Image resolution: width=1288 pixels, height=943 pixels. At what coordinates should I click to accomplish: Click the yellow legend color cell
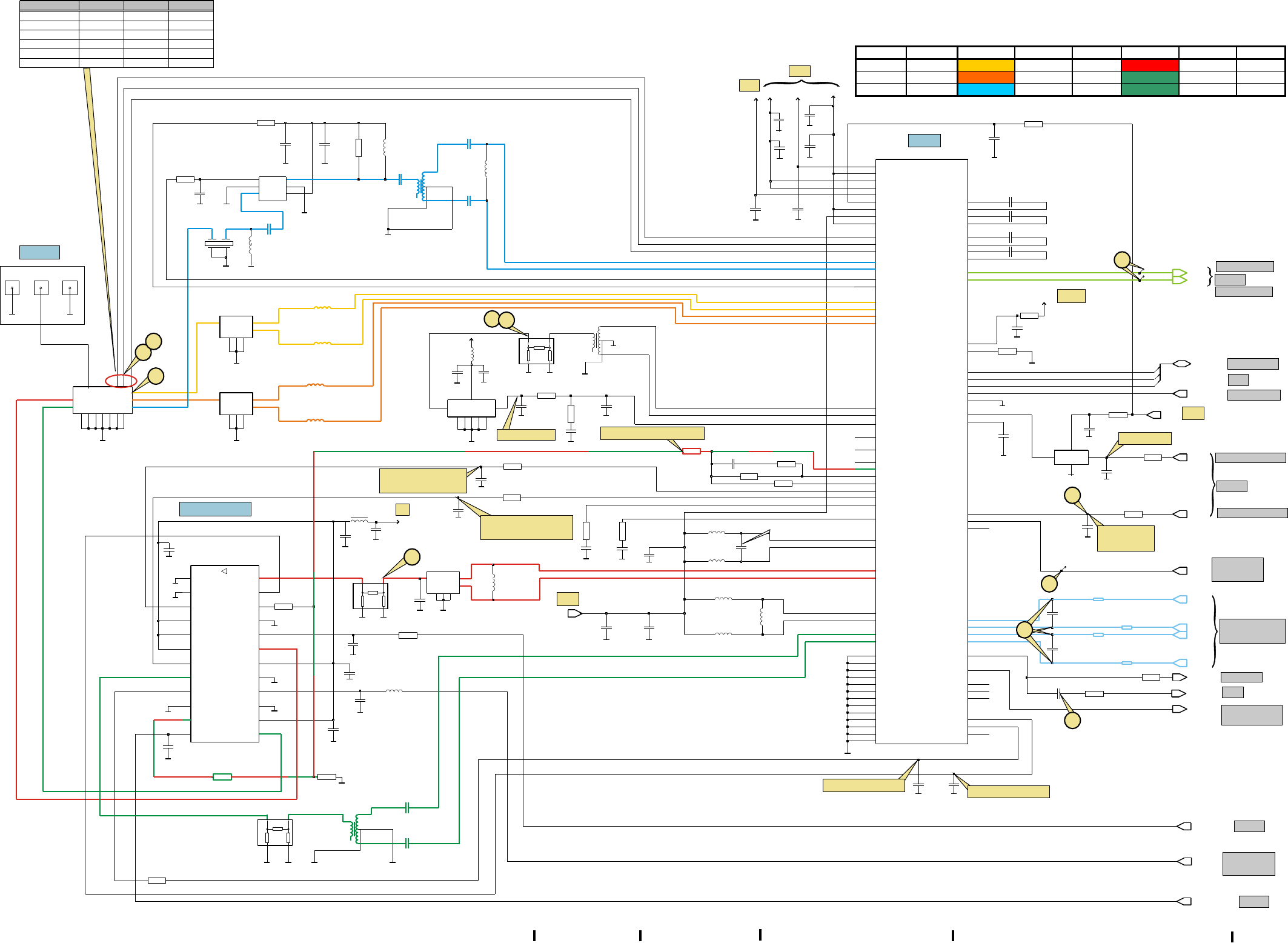[x=986, y=65]
